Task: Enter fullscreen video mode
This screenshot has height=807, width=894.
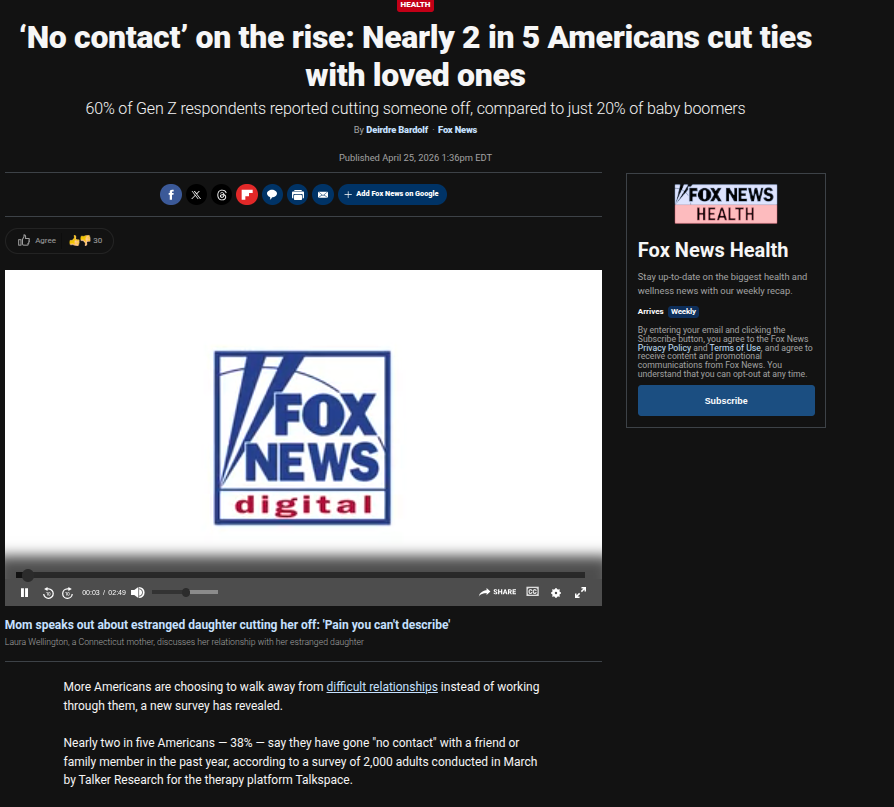Action: pyautogui.click(x=580, y=593)
